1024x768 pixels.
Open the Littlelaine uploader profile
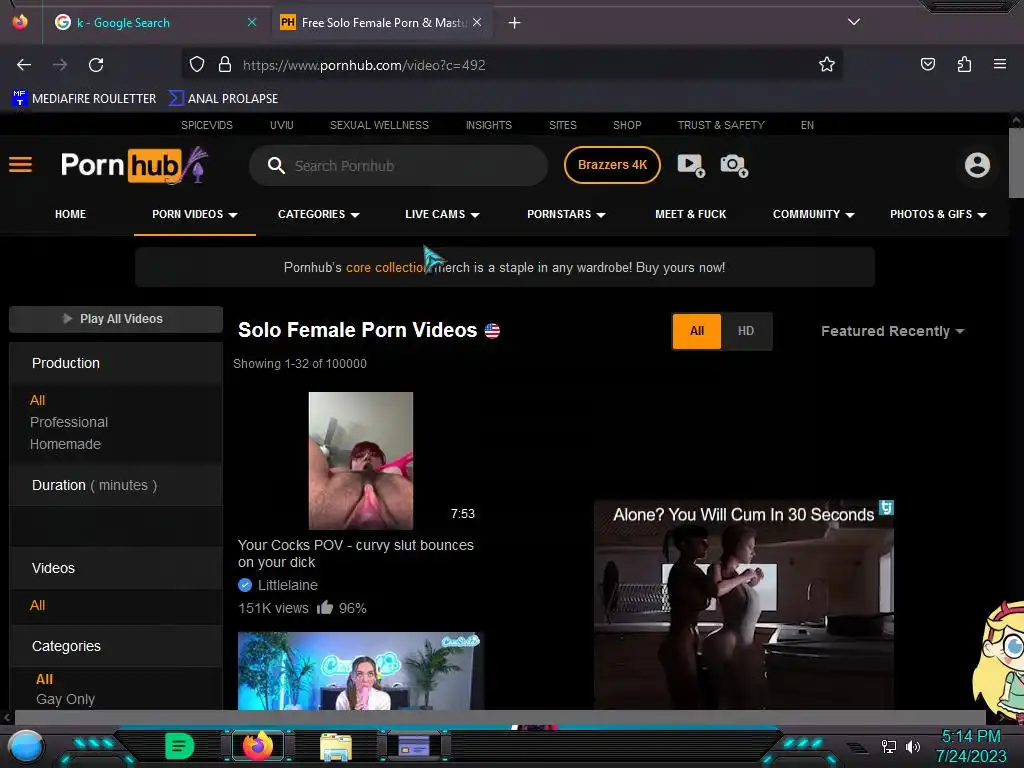287,585
